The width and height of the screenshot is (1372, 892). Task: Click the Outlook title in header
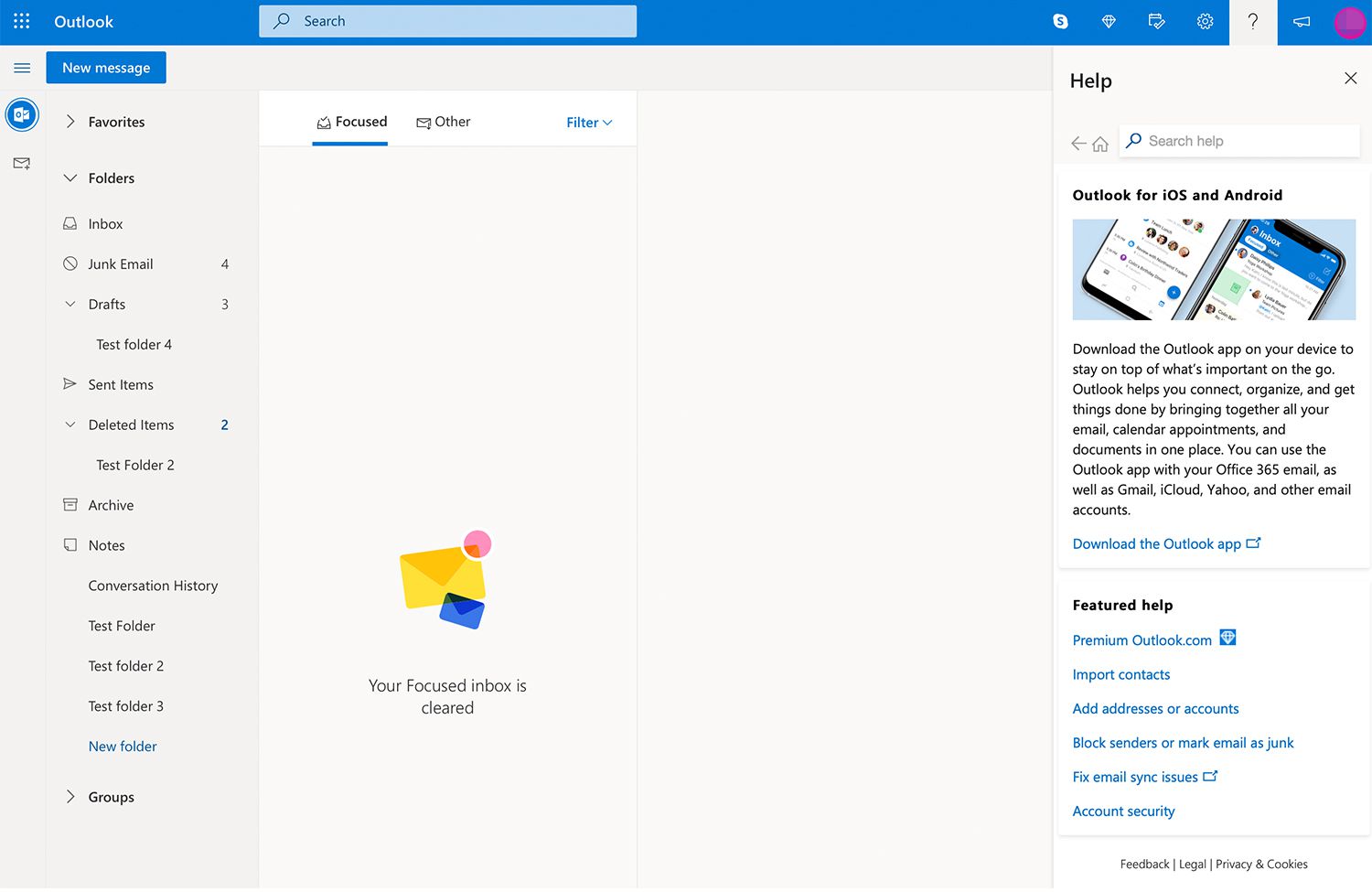(x=83, y=21)
